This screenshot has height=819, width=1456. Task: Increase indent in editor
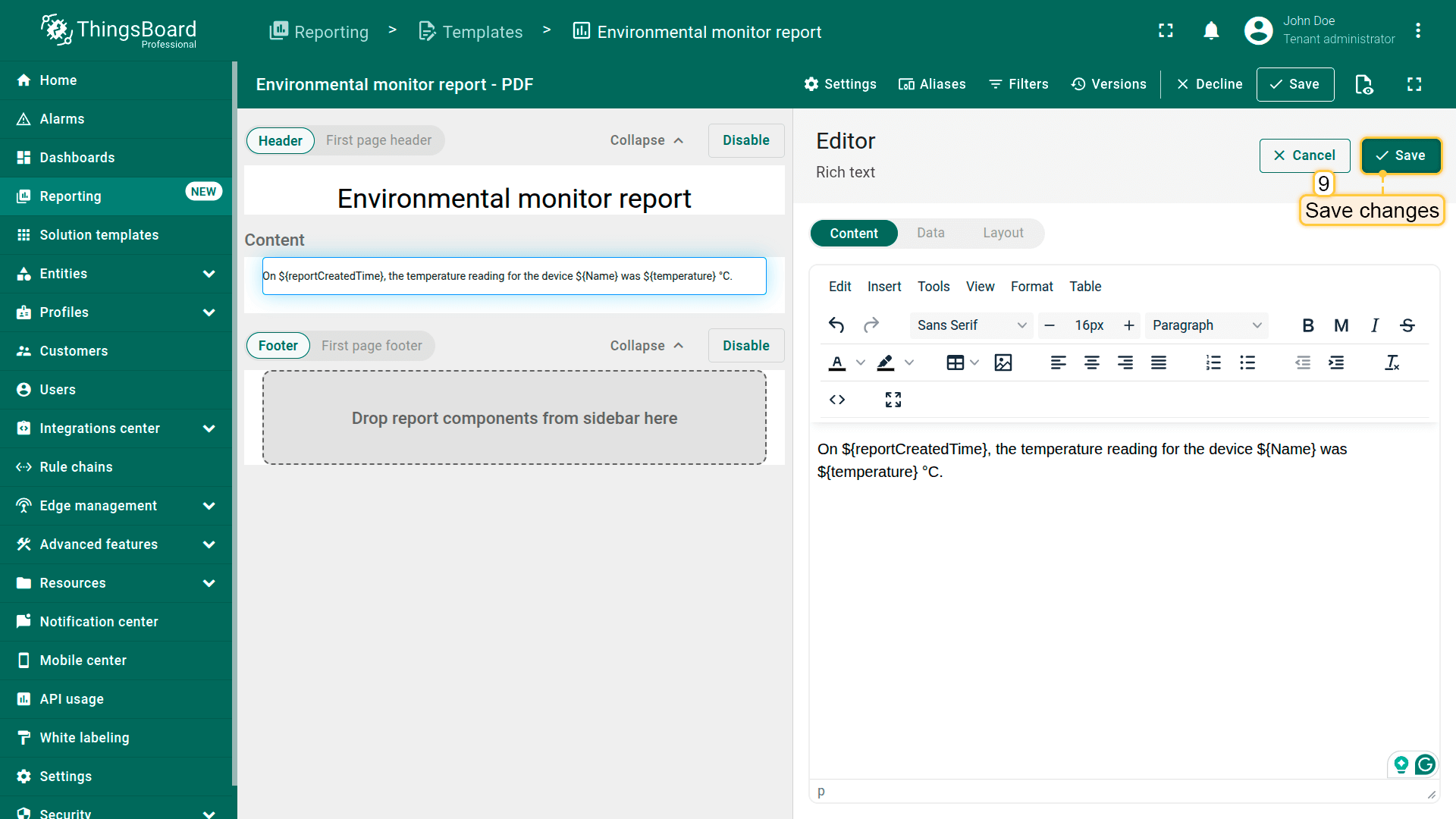coord(1336,362)
